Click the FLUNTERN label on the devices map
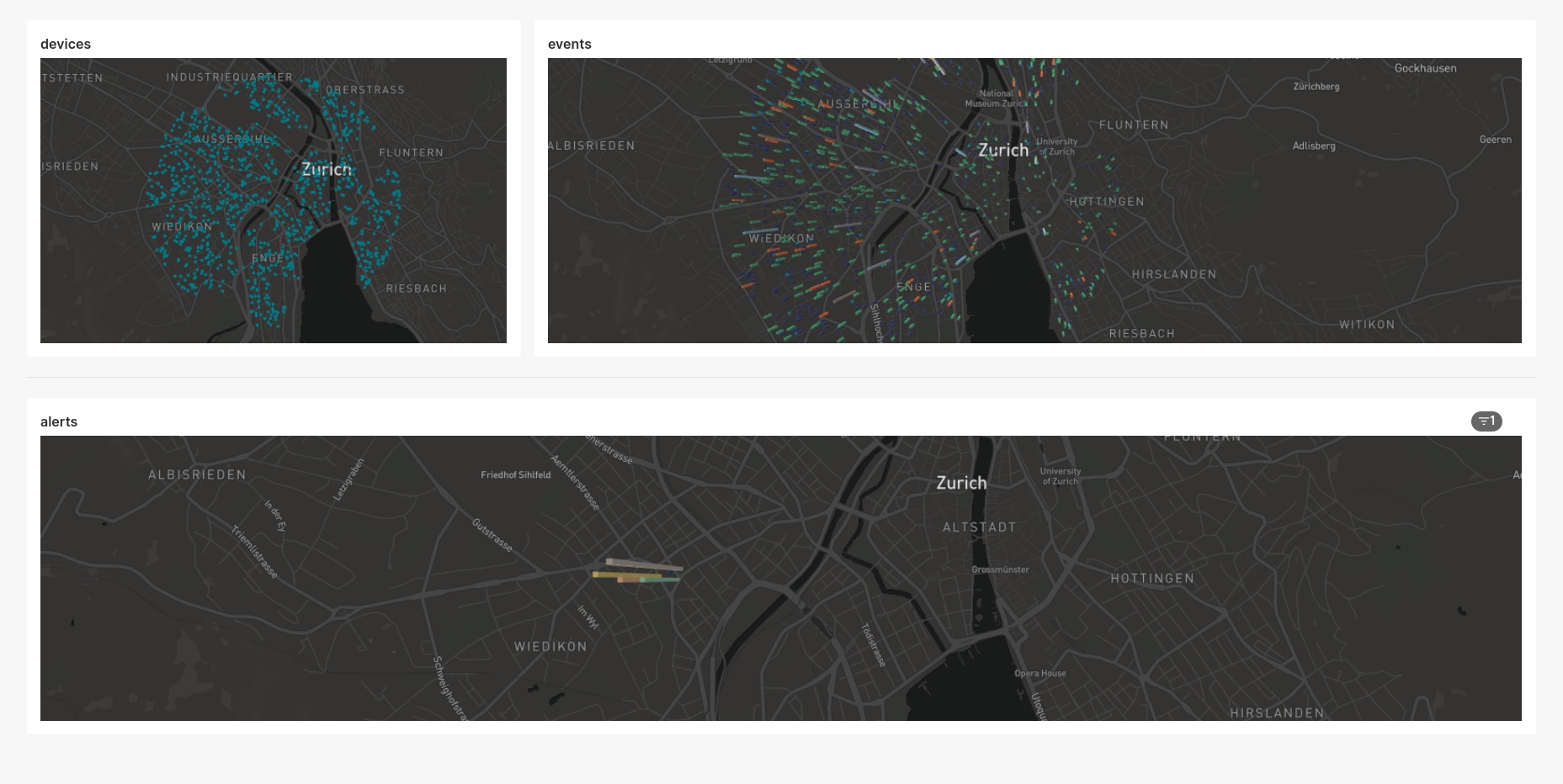 (413, 152)
